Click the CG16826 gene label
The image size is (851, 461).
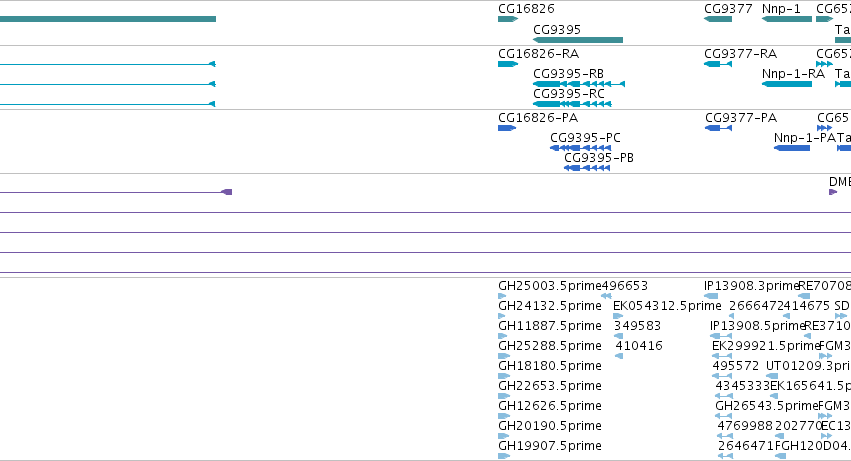[x=526, y=9]
